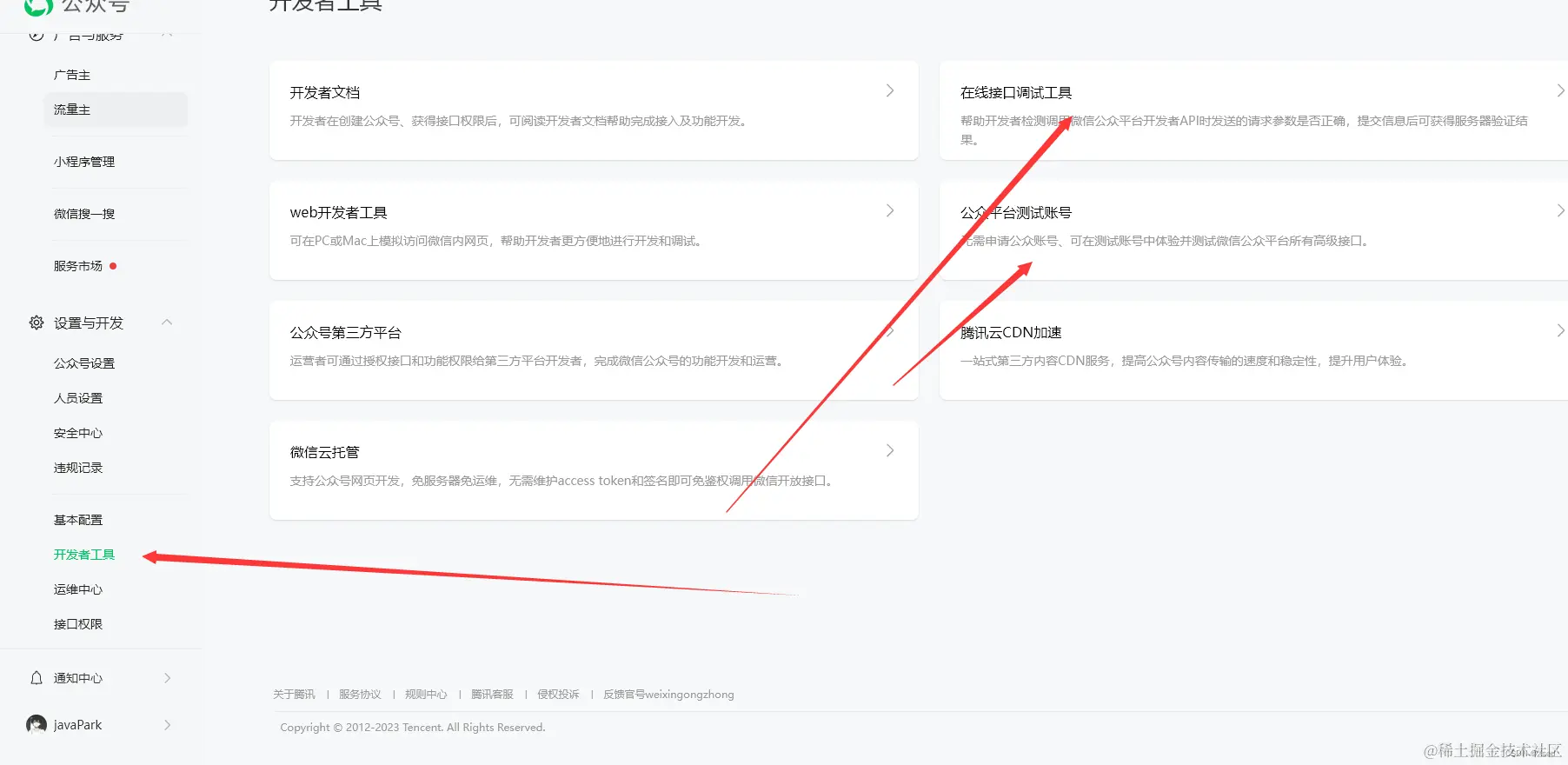Open the 微信云托管 card arrow

click(890, 450)
